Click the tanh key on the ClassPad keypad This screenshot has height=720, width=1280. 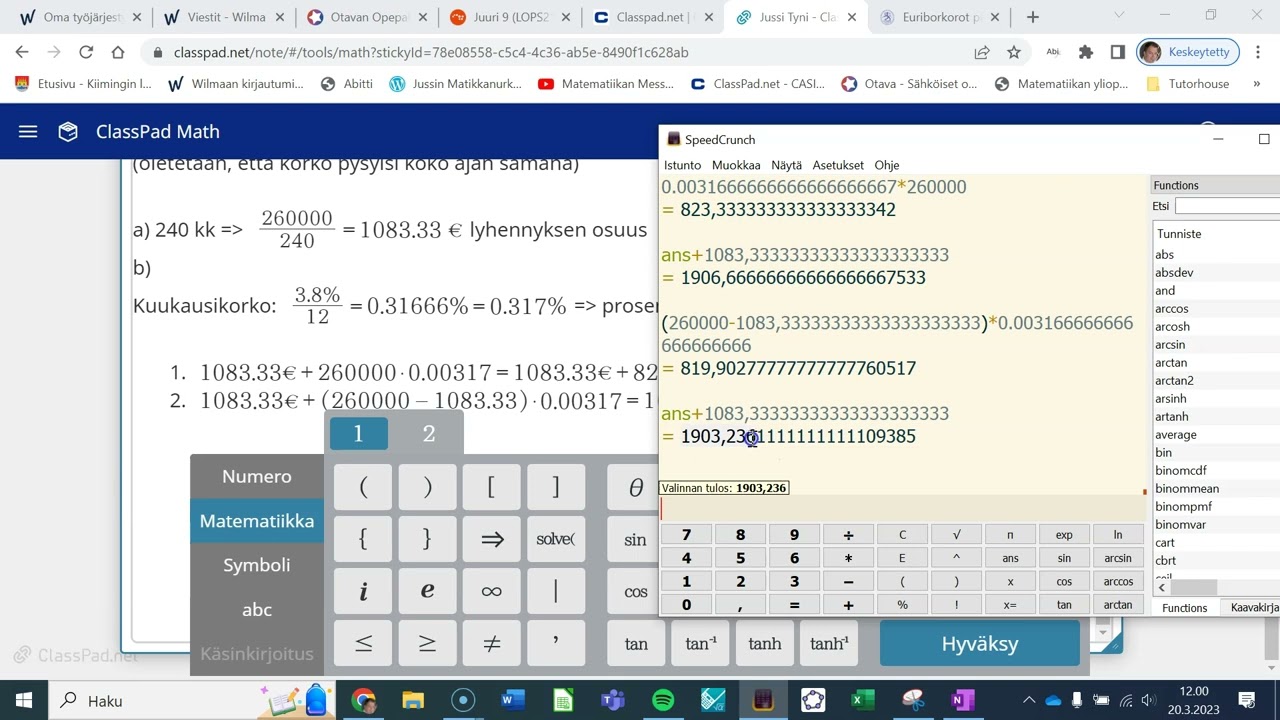pyautogui.click(x=765, y=643)
